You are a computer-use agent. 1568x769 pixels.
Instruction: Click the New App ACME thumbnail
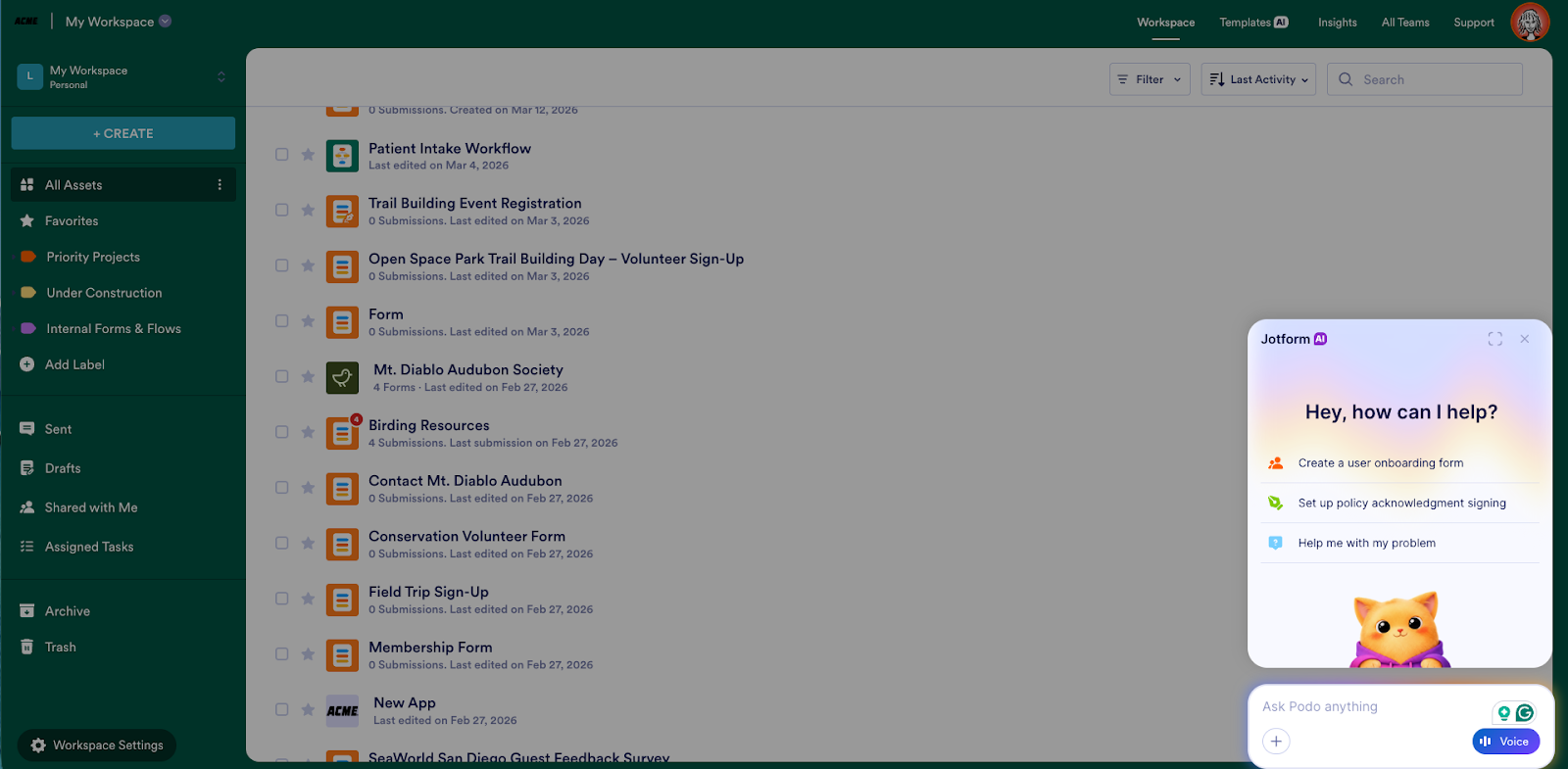[x=342, y=711]
